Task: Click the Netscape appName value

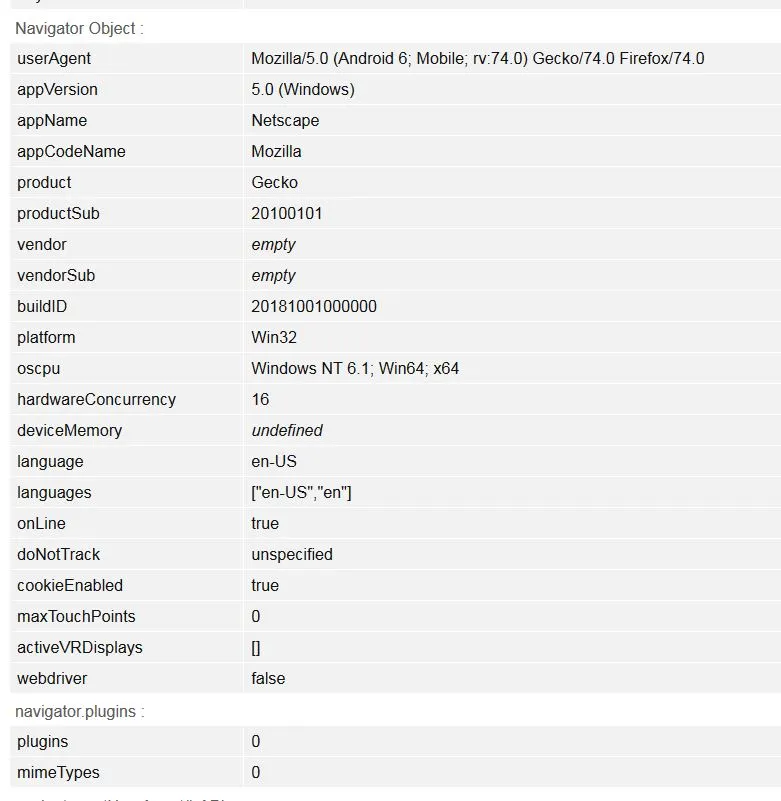Action: pyautogui.click(x=285, y=121)
